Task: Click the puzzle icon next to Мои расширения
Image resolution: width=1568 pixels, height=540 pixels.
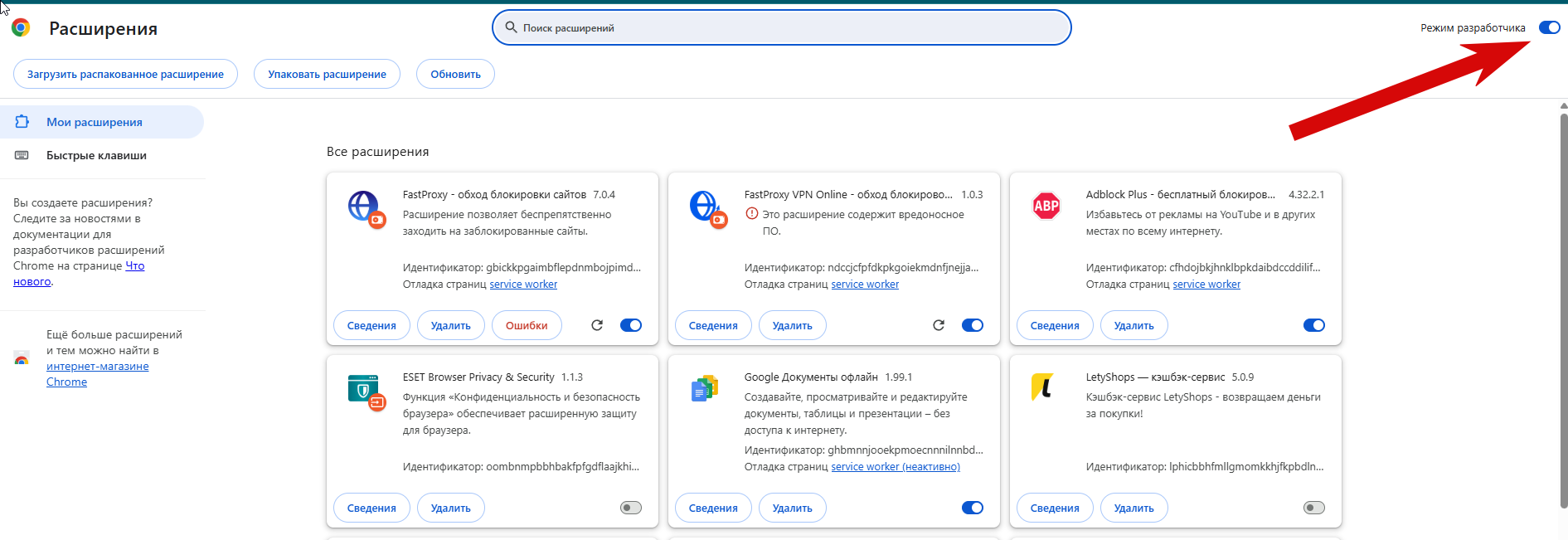Action: tap(22, 122)
